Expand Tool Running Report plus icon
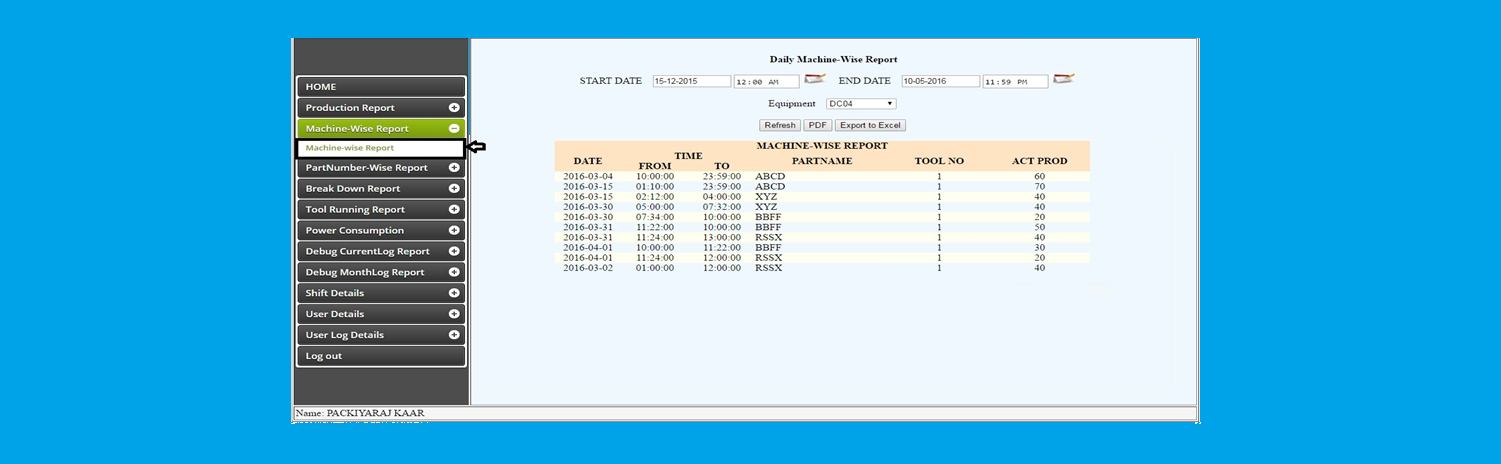The height and width of the screenshot is (464, 1501). 454,209
